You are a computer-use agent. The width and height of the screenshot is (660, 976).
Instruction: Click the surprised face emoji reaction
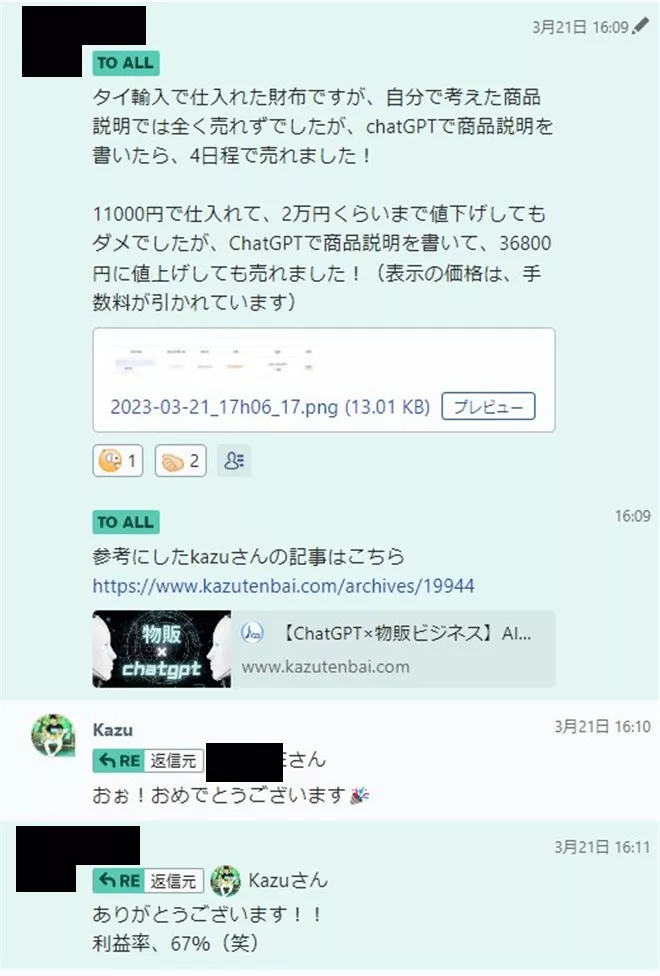click(x=118, y=461)
